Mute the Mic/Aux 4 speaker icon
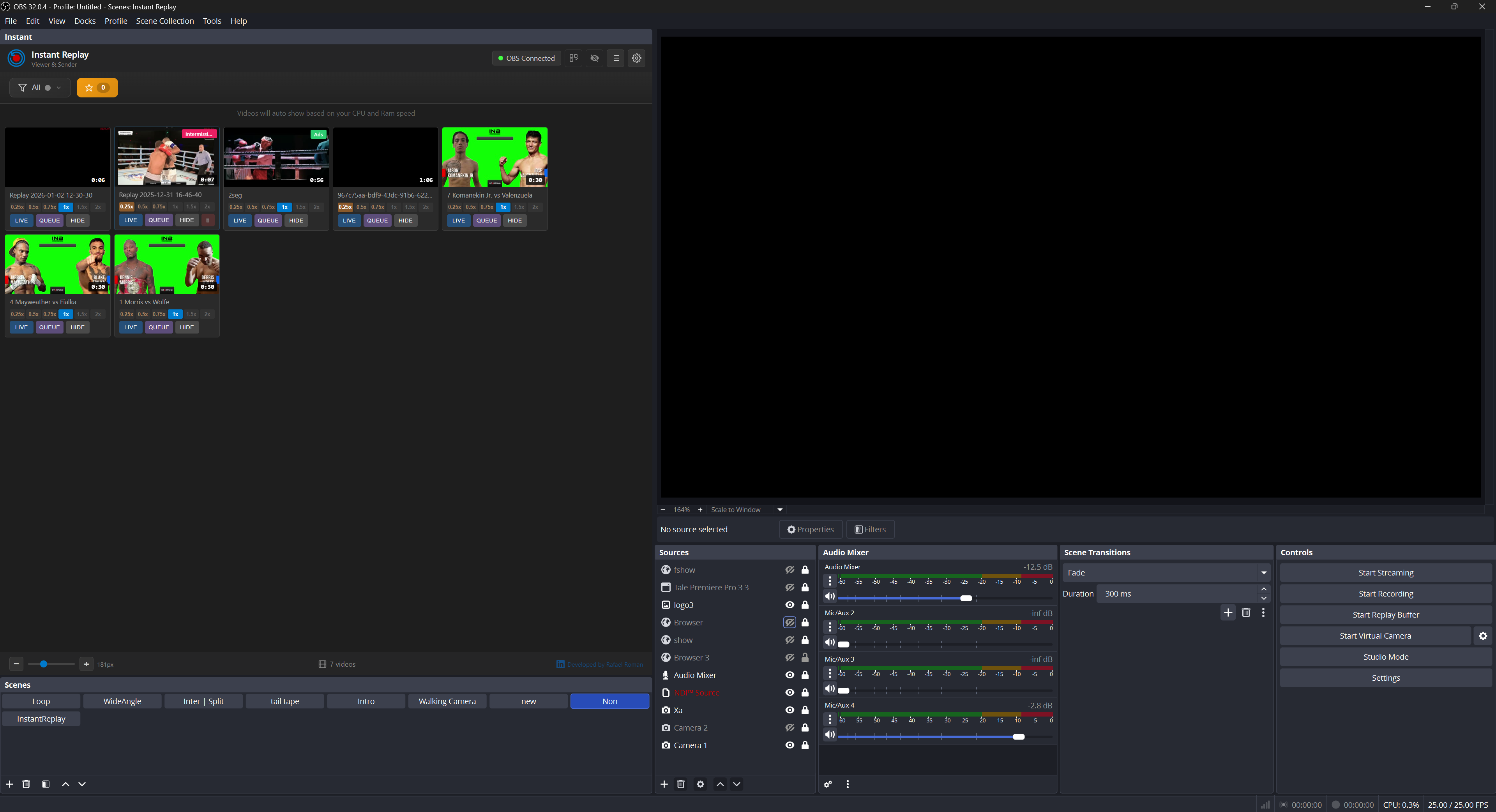The height and width of the screenshot is (812, 1496). 830,735
